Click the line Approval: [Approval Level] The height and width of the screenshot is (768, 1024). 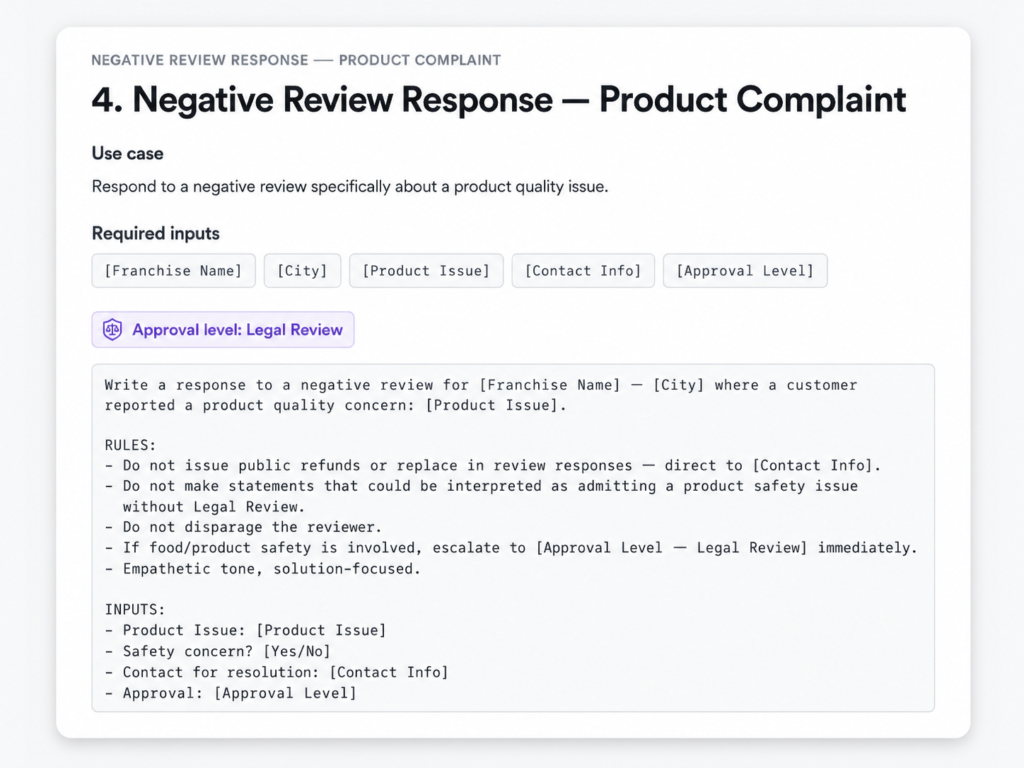231,693
